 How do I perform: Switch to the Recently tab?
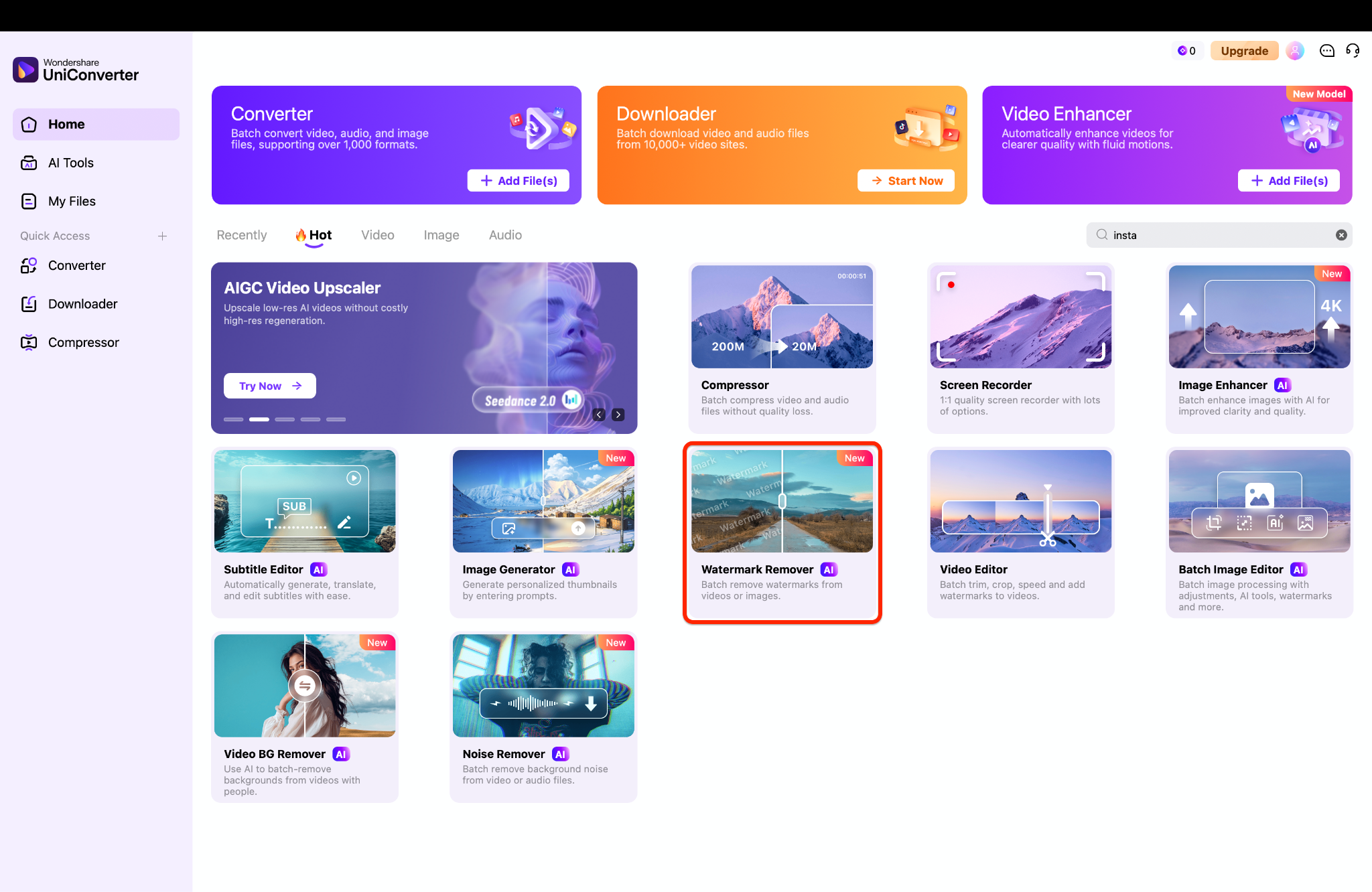click(242, 235)
